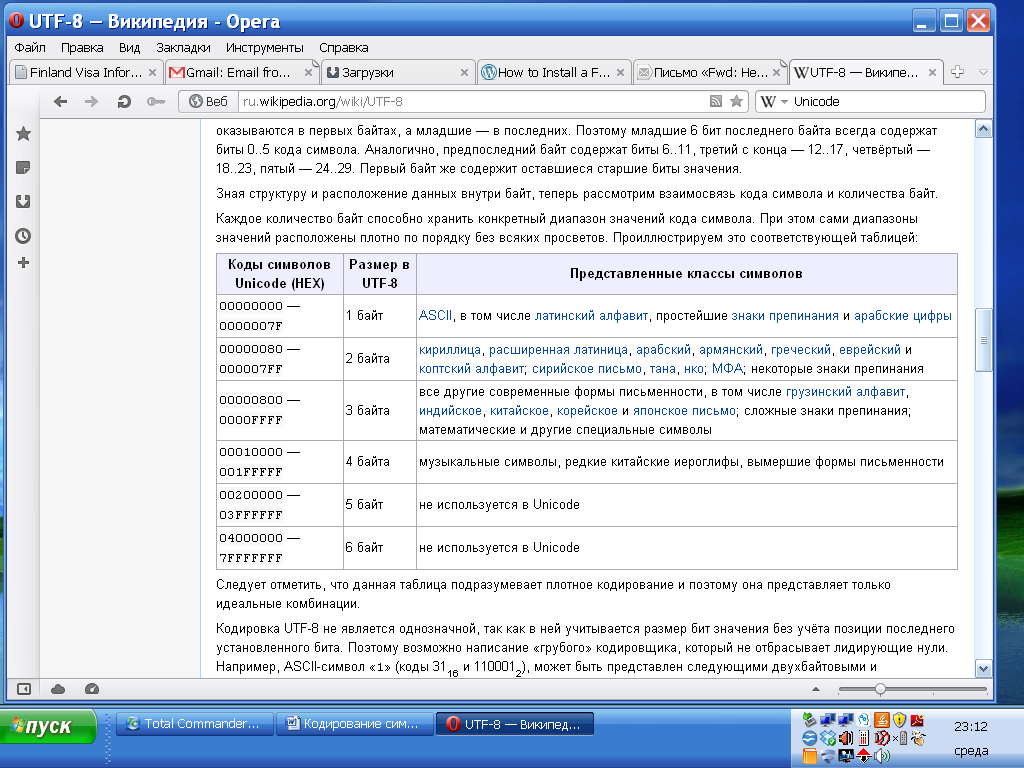Open the МФА link

[x=727, y=368]
